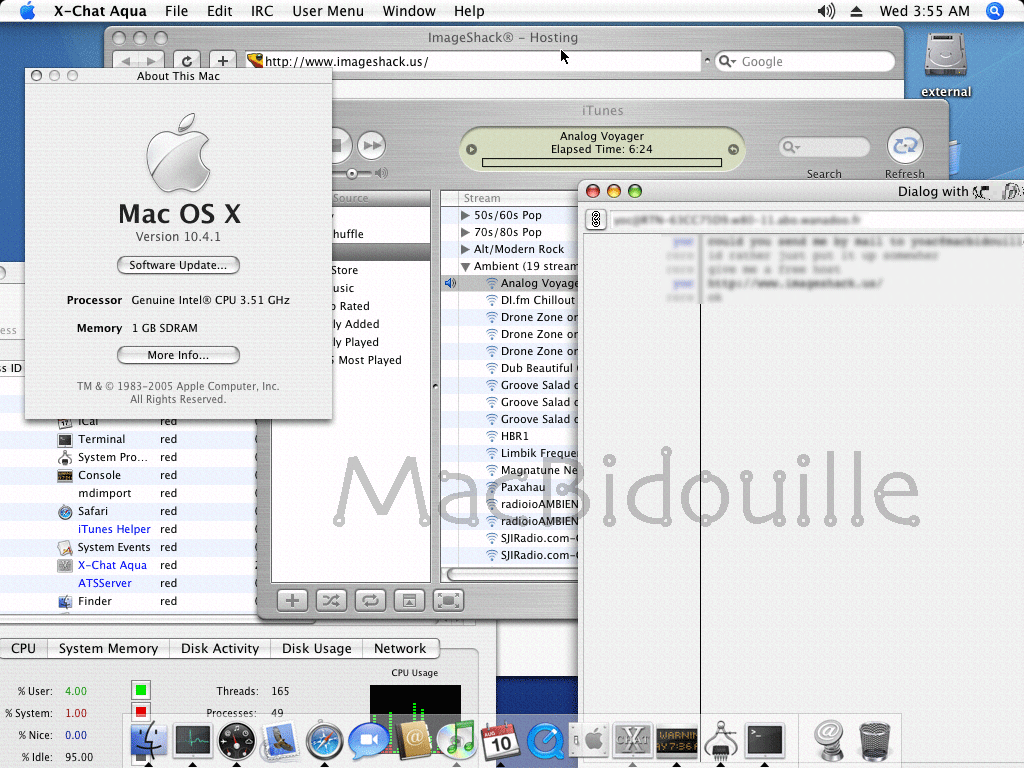Click iTunes music note Dock icon

(x=456, y=741)
